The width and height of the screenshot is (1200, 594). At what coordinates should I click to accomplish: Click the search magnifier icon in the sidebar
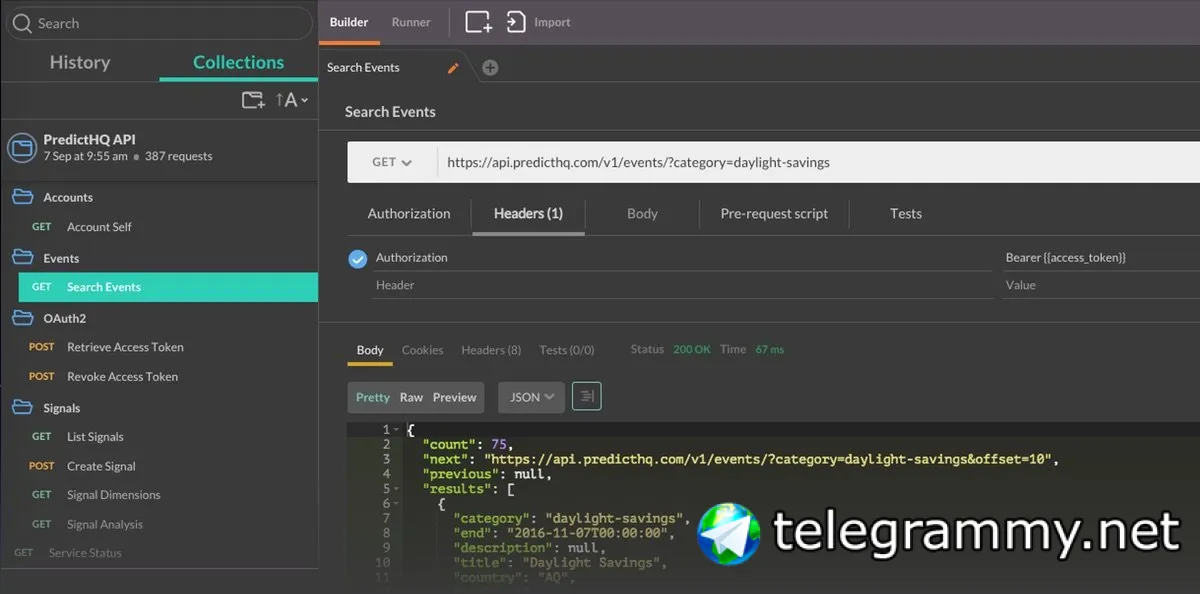[x=22, y=23]
